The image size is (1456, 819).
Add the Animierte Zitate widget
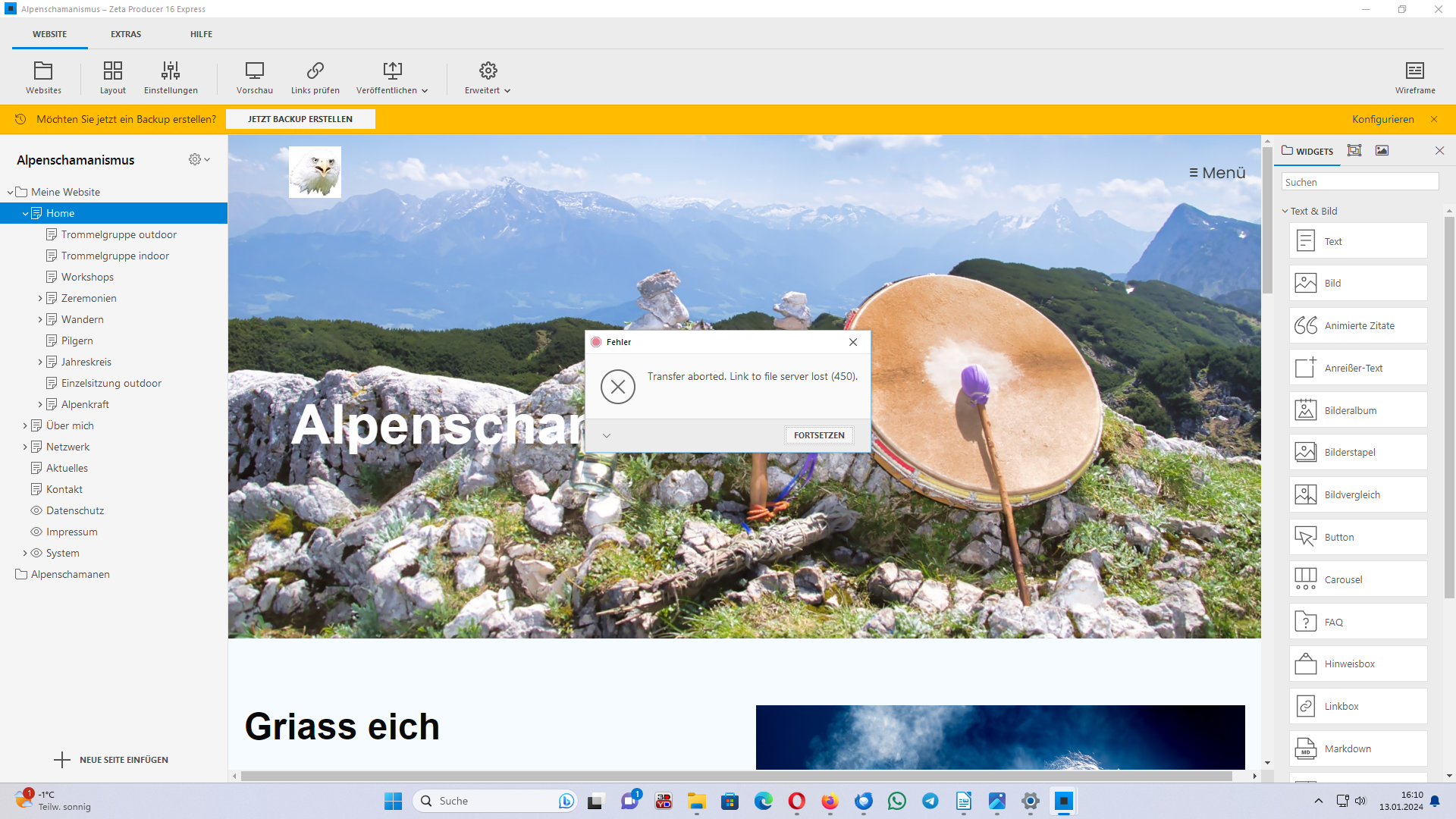click(x=1358, y=325)
